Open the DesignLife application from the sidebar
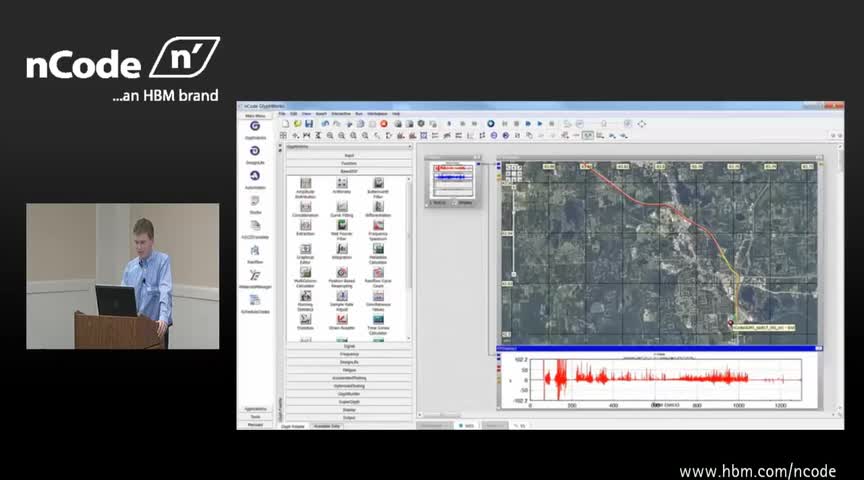 (255, 154)
